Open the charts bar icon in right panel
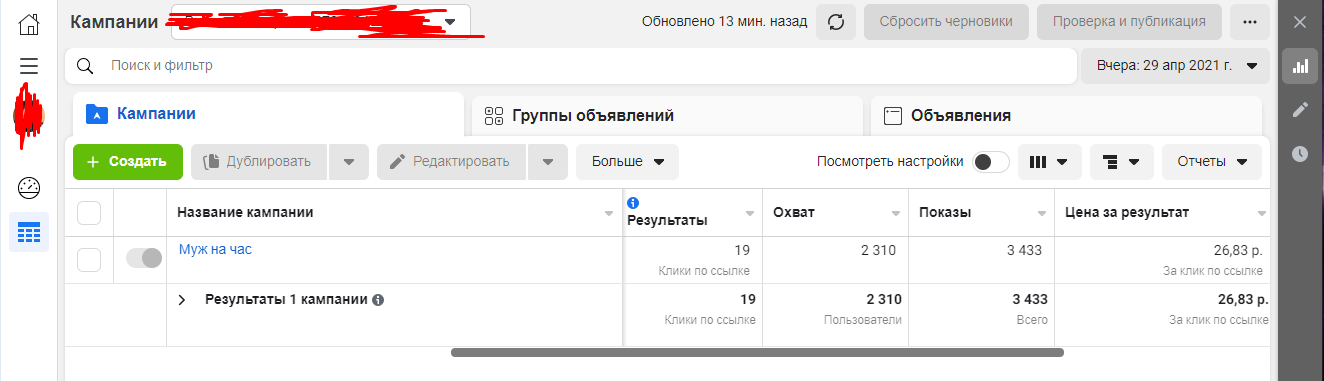Viewport: 1324px width, 381px height. pyautogui.click(x=1300, y=67)
